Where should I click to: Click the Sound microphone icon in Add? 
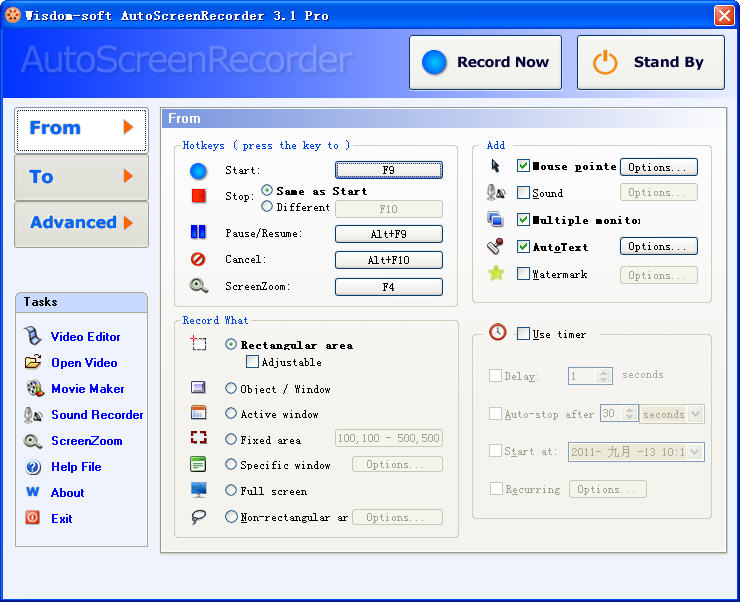coord(496,192)
